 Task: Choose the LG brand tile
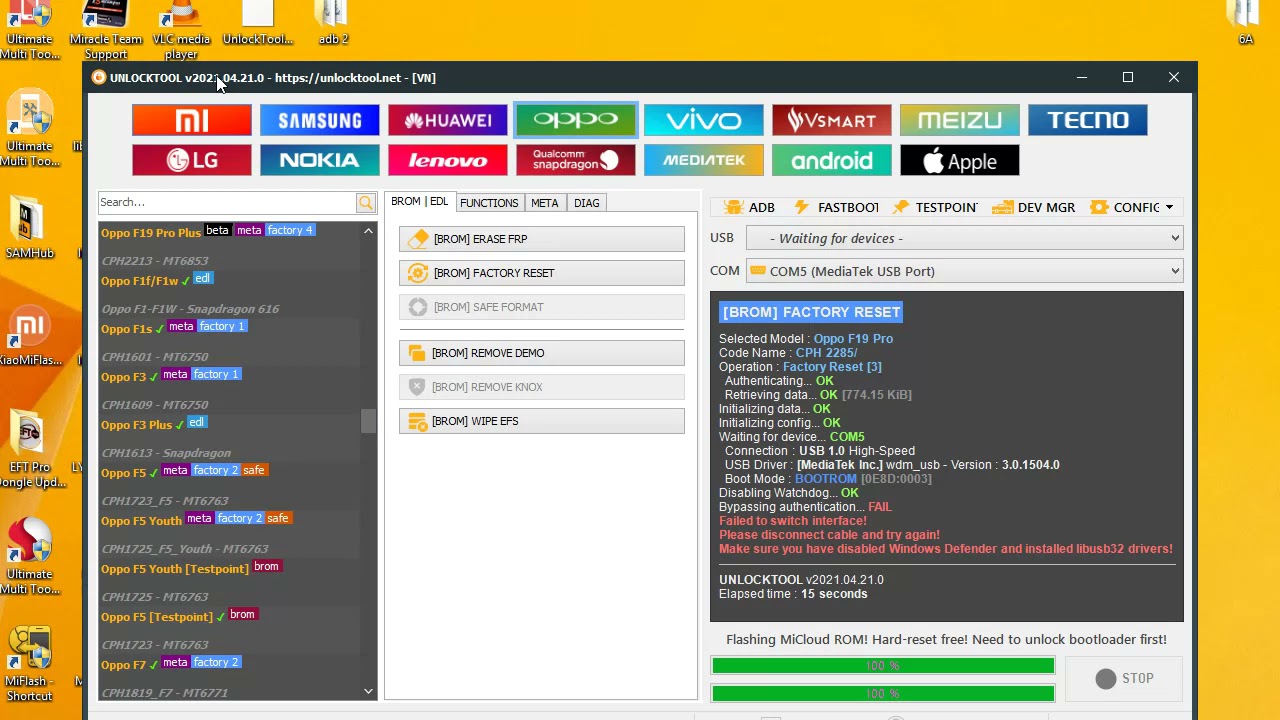tap(192, 160)
